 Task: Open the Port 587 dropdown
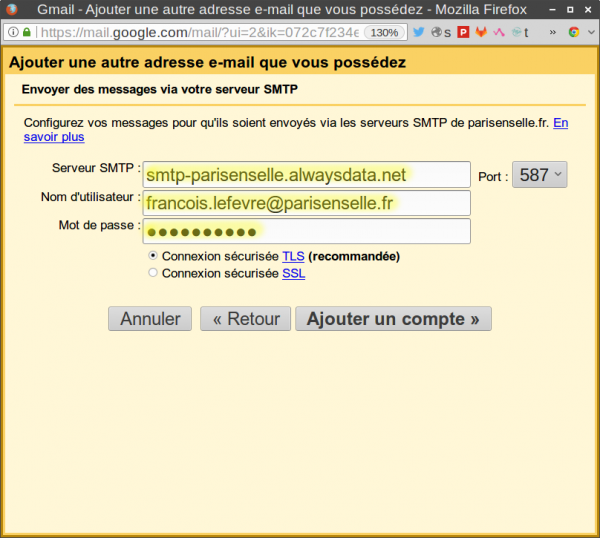539,175
